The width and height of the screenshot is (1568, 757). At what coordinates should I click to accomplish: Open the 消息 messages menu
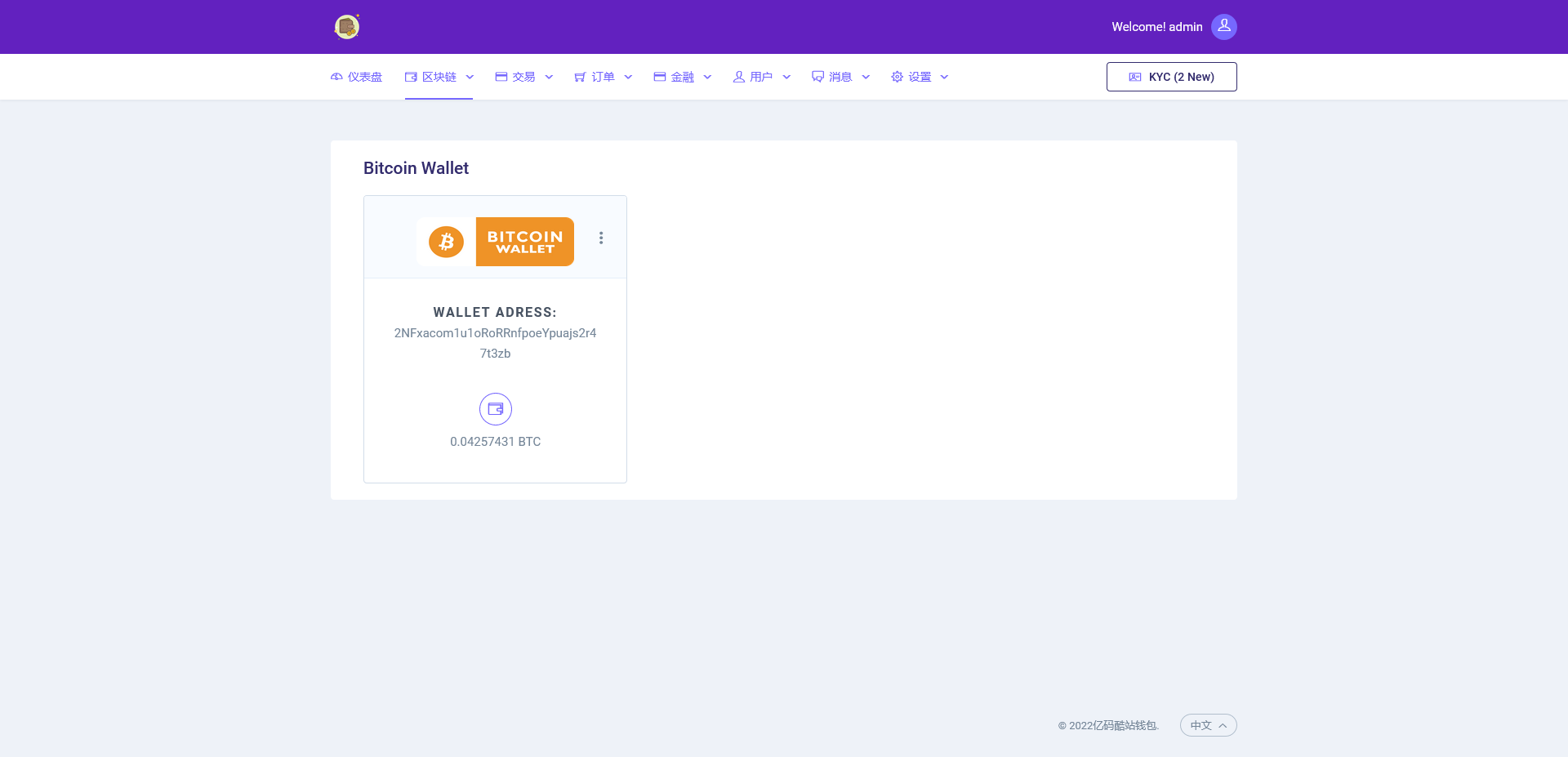(840, 77)
